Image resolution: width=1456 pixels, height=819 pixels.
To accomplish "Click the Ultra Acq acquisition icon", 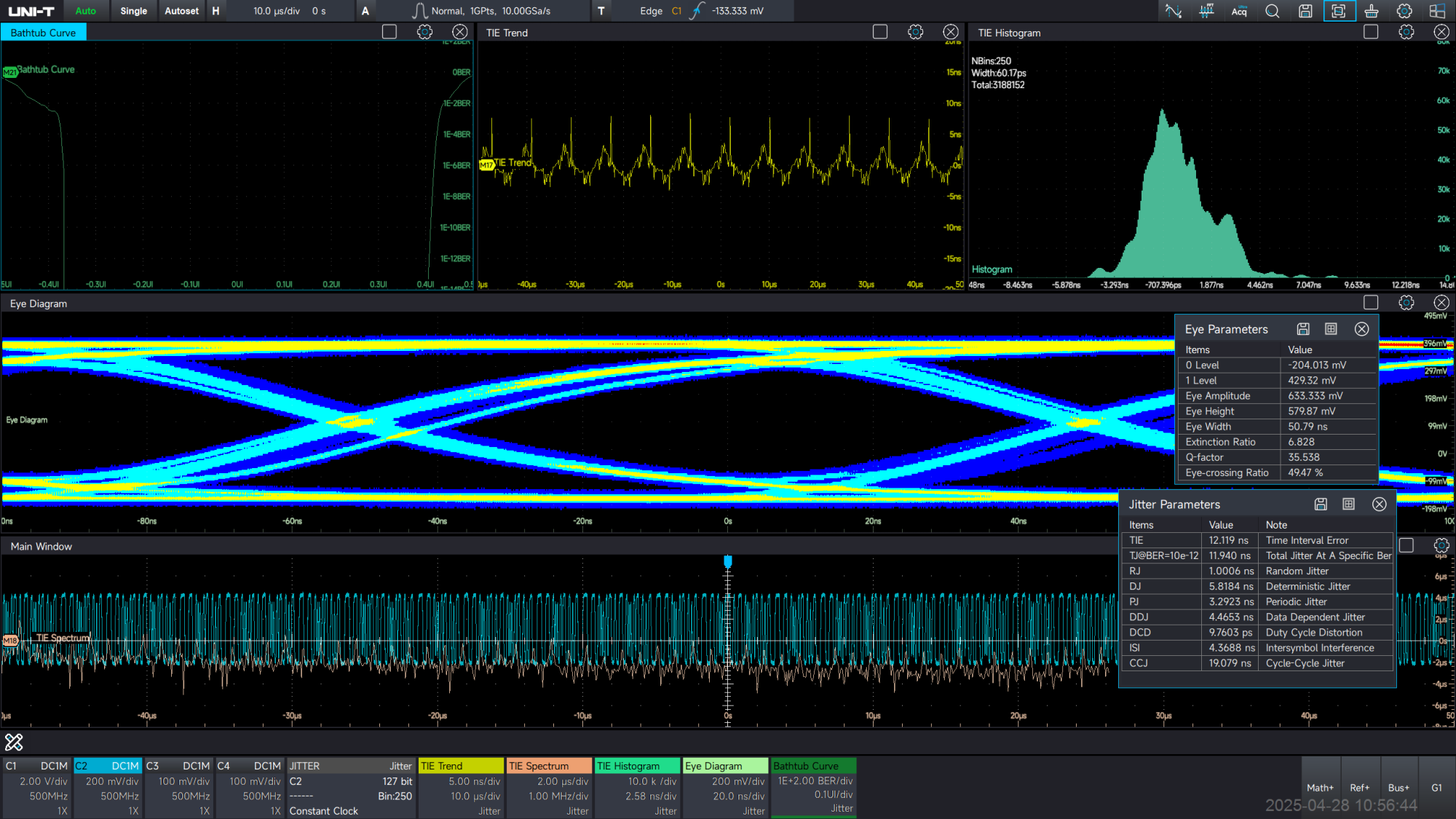I will point(1239,11).
